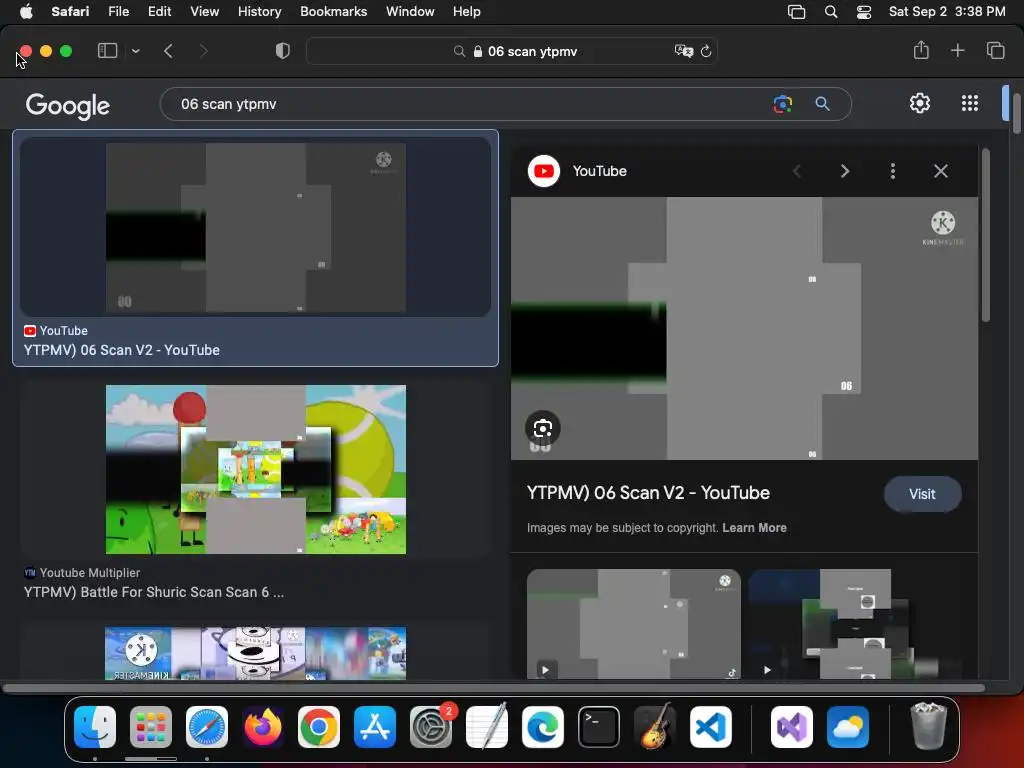Viewport: 1024px width, 768px height.
Task: Open the Help menu
Action: point(466,11)
